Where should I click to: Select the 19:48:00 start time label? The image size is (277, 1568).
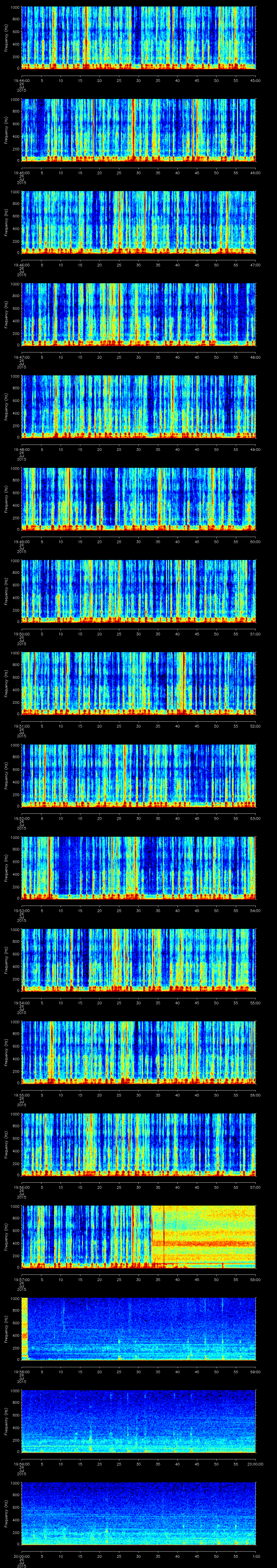pyautogui.click(x=22, y=449)
